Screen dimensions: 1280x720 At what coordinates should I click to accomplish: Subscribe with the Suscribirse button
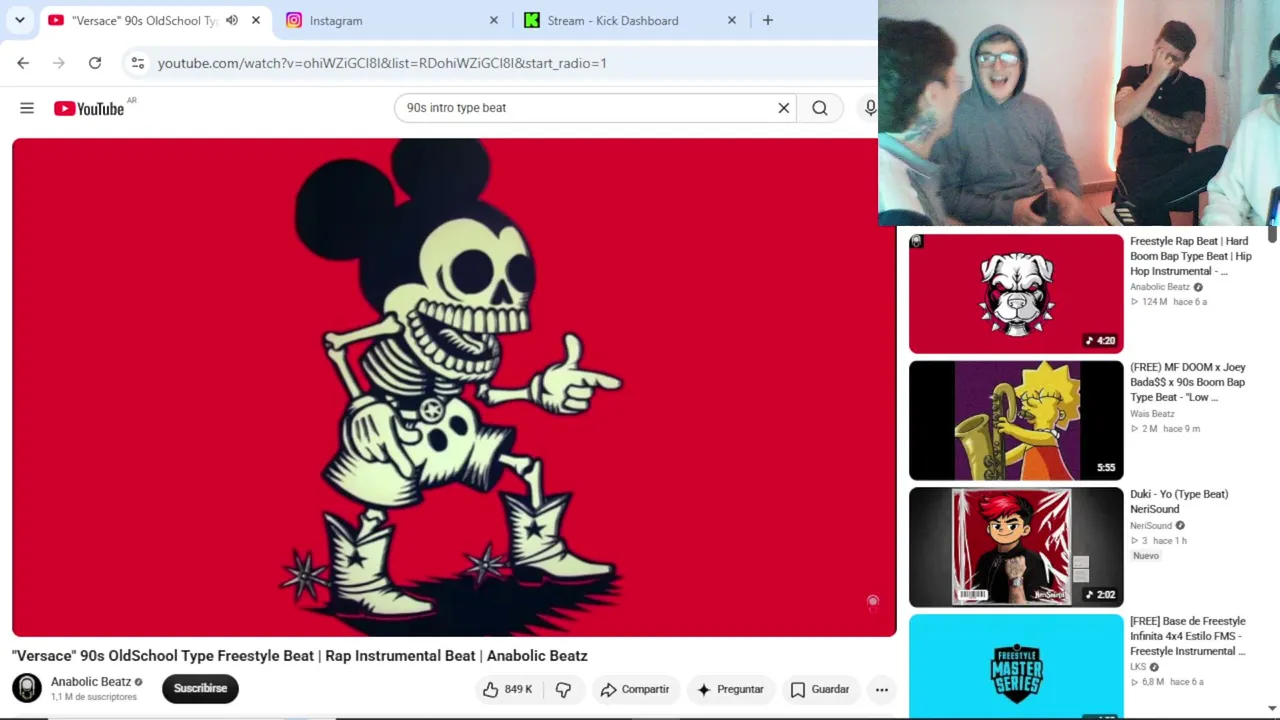[200, 688]
